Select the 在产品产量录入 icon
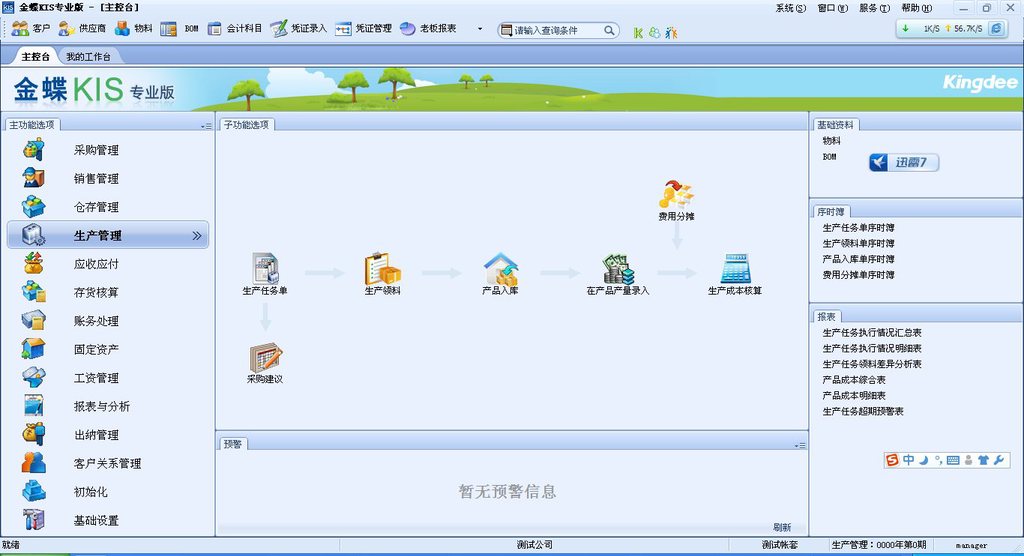 tap(617, 269)
